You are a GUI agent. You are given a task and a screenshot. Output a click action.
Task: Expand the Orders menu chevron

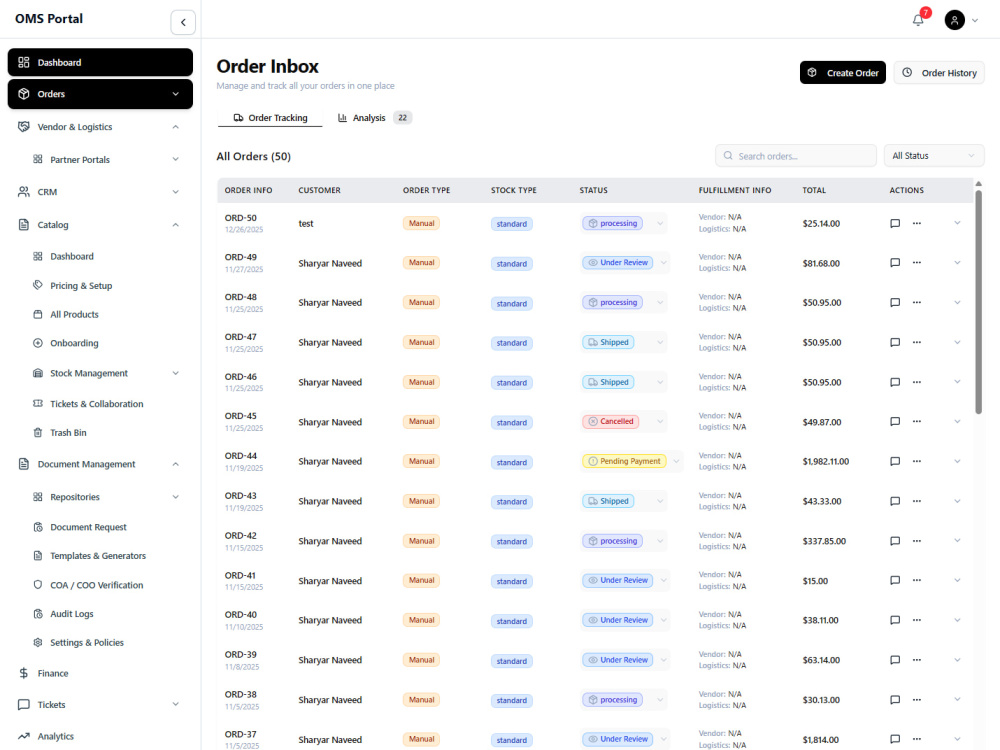(175, 94)
